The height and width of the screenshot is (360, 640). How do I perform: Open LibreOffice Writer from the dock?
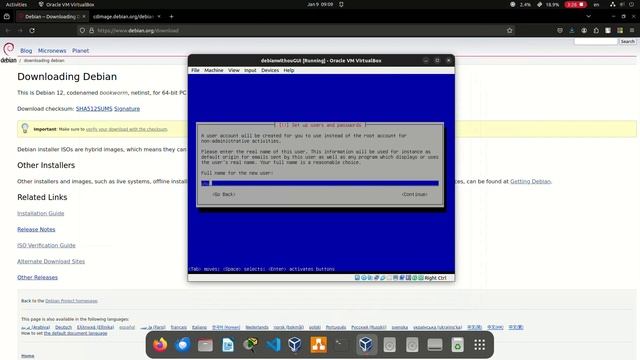(228, 345)
